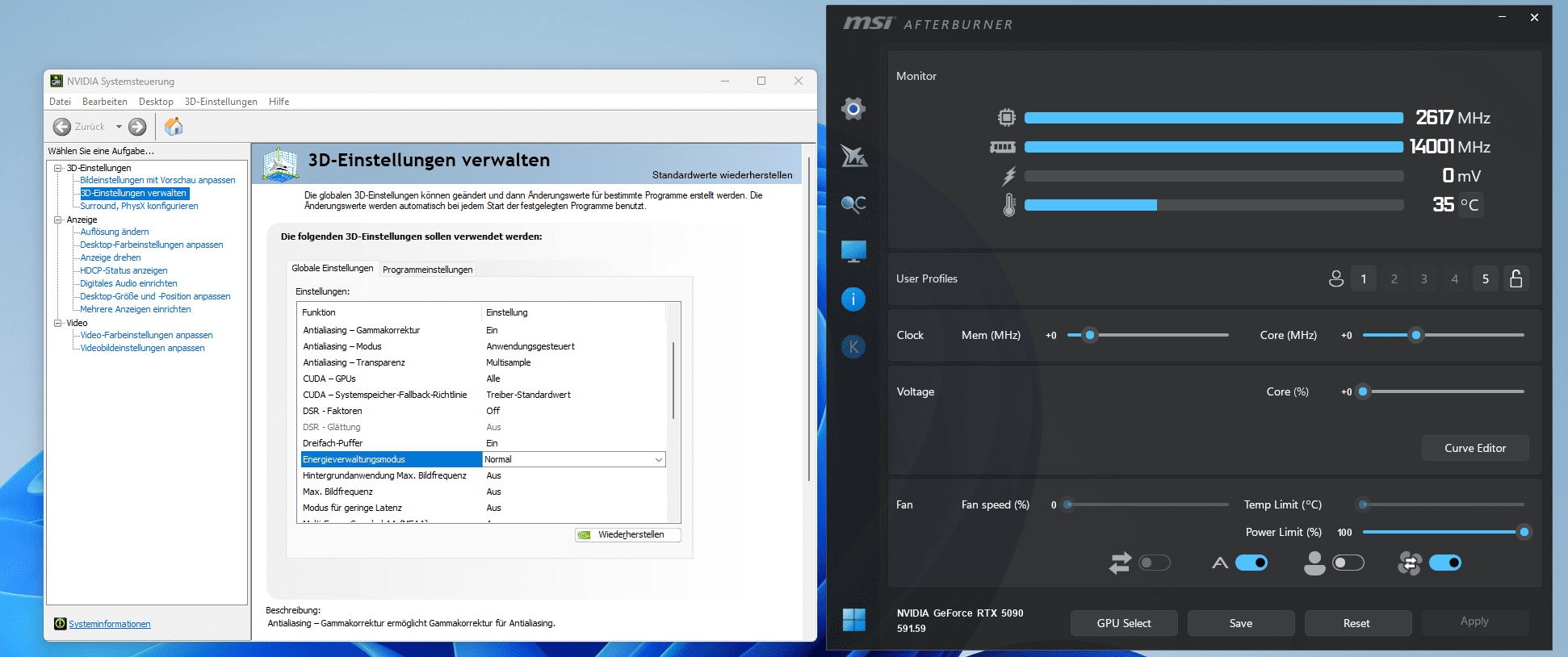
Task: Click the settings list vertical scrollbar
Action: pyautogui.click(x=673, y=381)
